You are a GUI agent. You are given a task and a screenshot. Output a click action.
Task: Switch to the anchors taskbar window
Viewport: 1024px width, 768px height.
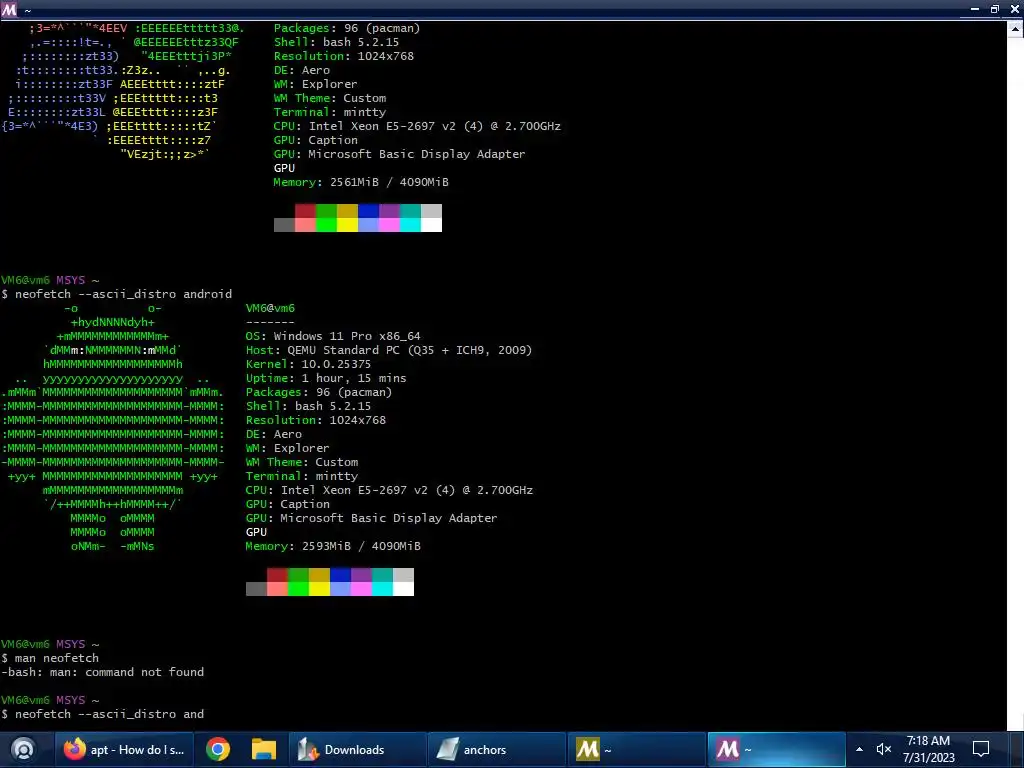[496, 749]
